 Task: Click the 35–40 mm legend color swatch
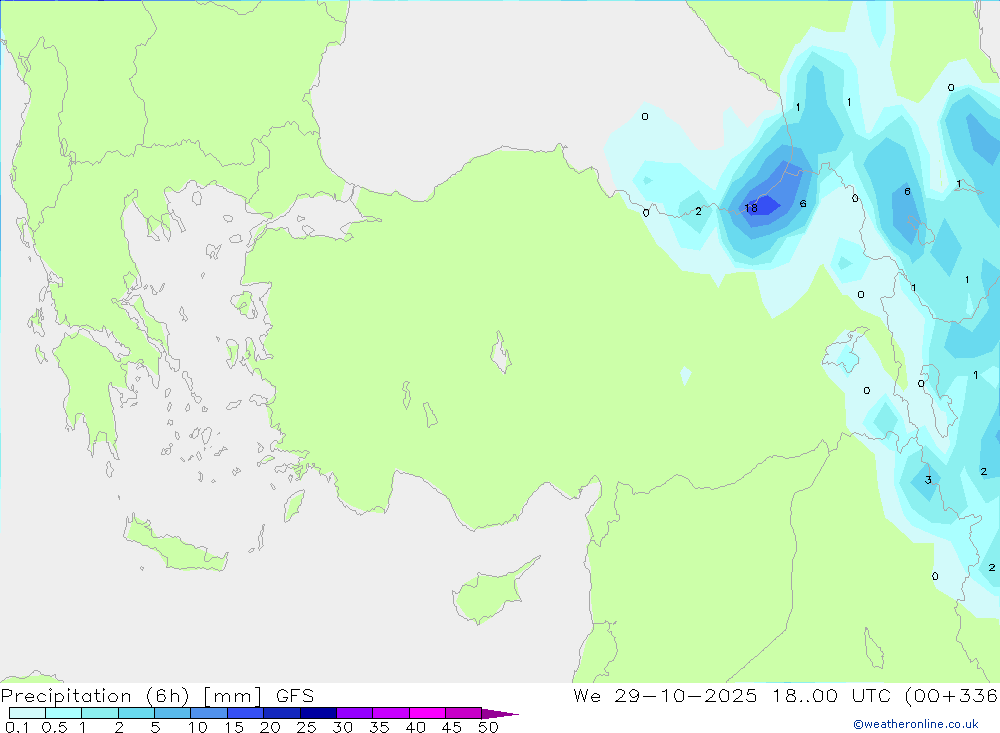click(x=391, y=713)
